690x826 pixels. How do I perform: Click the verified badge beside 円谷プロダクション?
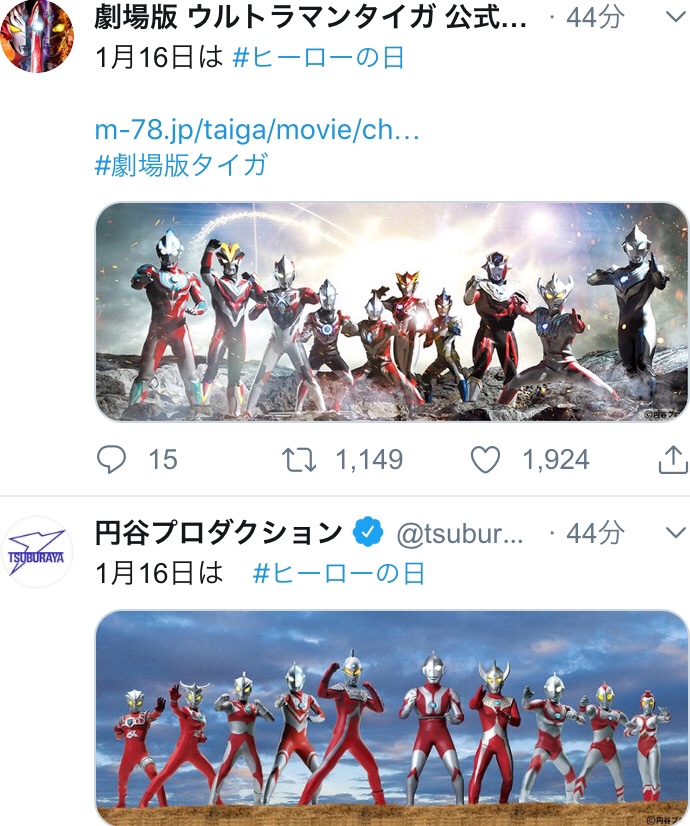click(368, 533)
